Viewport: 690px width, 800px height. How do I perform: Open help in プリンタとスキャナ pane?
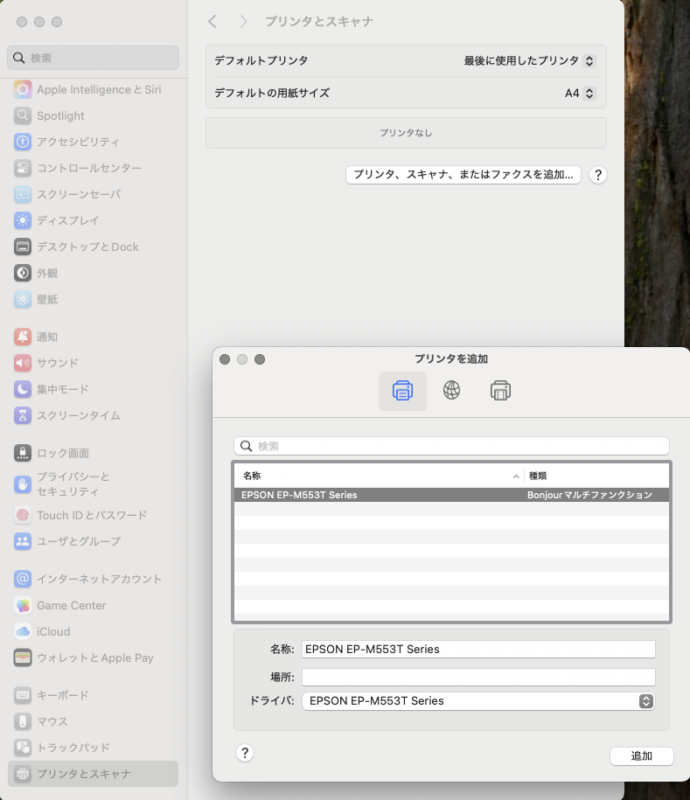pyautogui.click(x=598, y=175)
